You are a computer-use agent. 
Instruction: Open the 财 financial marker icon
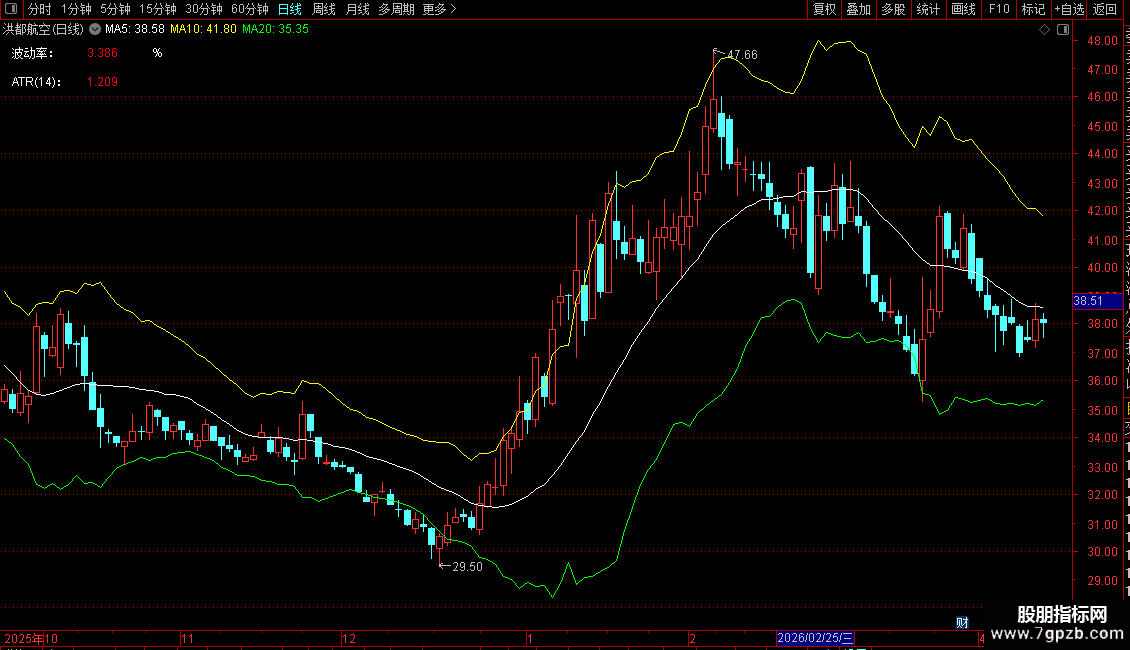962,623
